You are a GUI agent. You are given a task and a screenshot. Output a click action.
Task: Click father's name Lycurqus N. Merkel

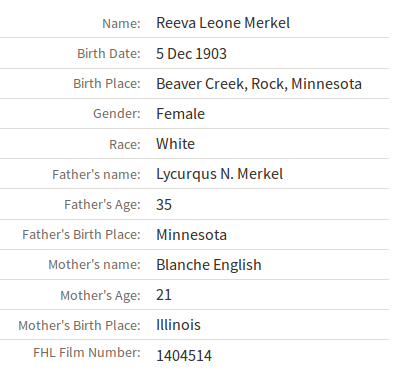click(220, 174)
